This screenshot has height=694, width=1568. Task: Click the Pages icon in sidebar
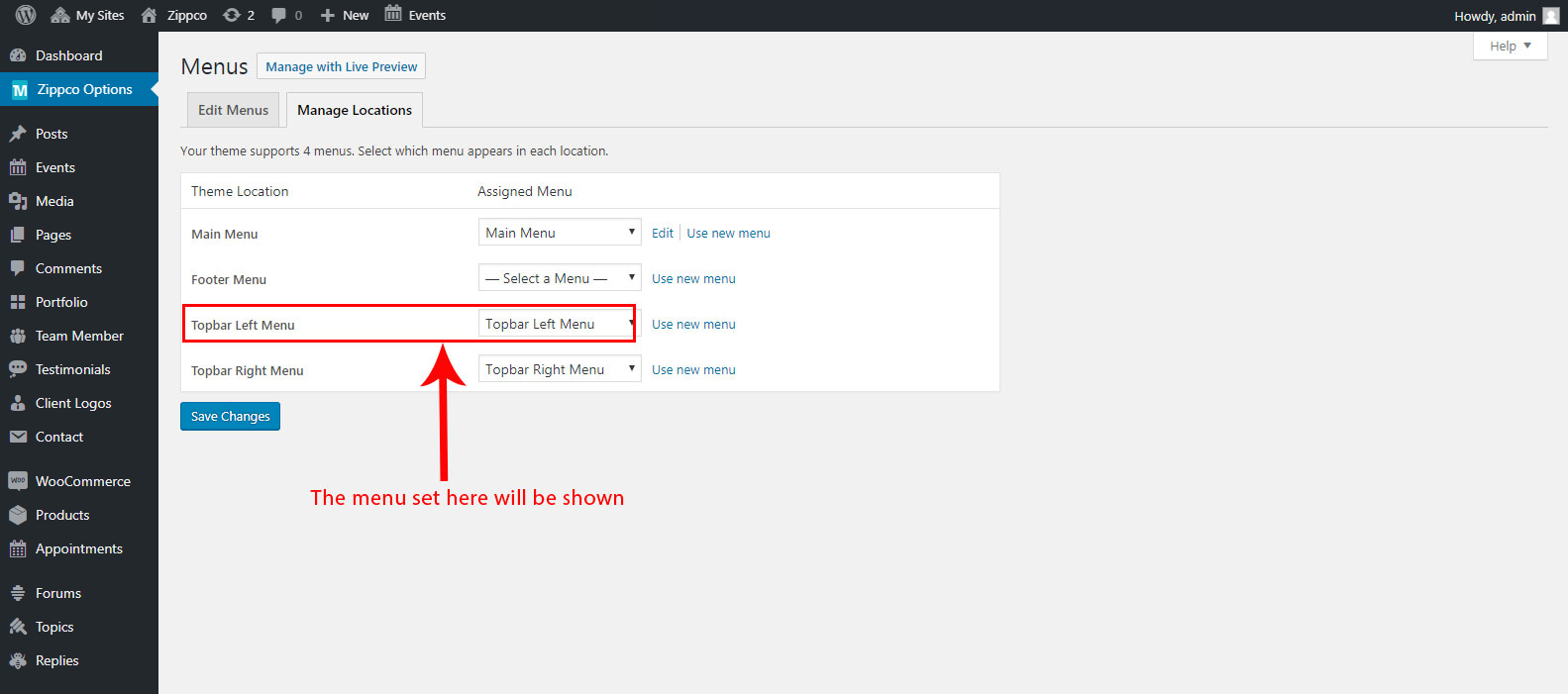coord(18,235)
